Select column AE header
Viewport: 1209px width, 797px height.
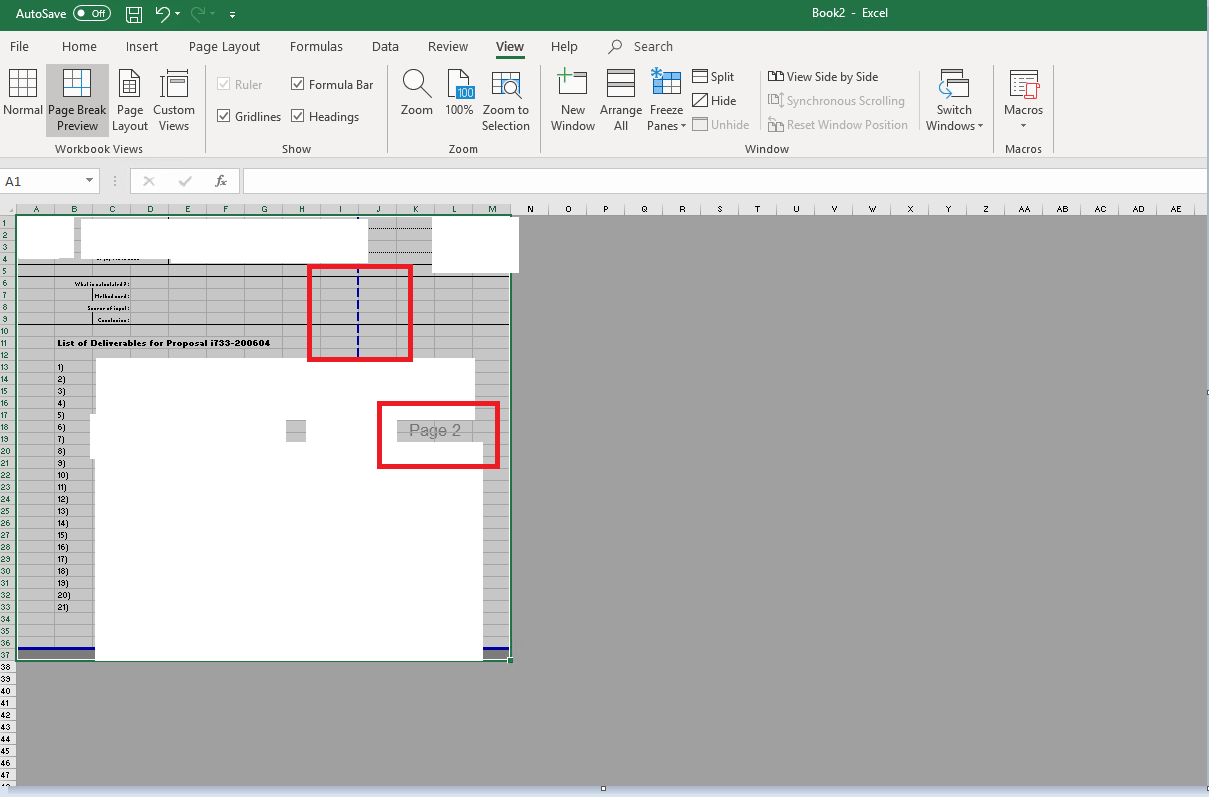pyautogui.click(x=1176, y=209)
